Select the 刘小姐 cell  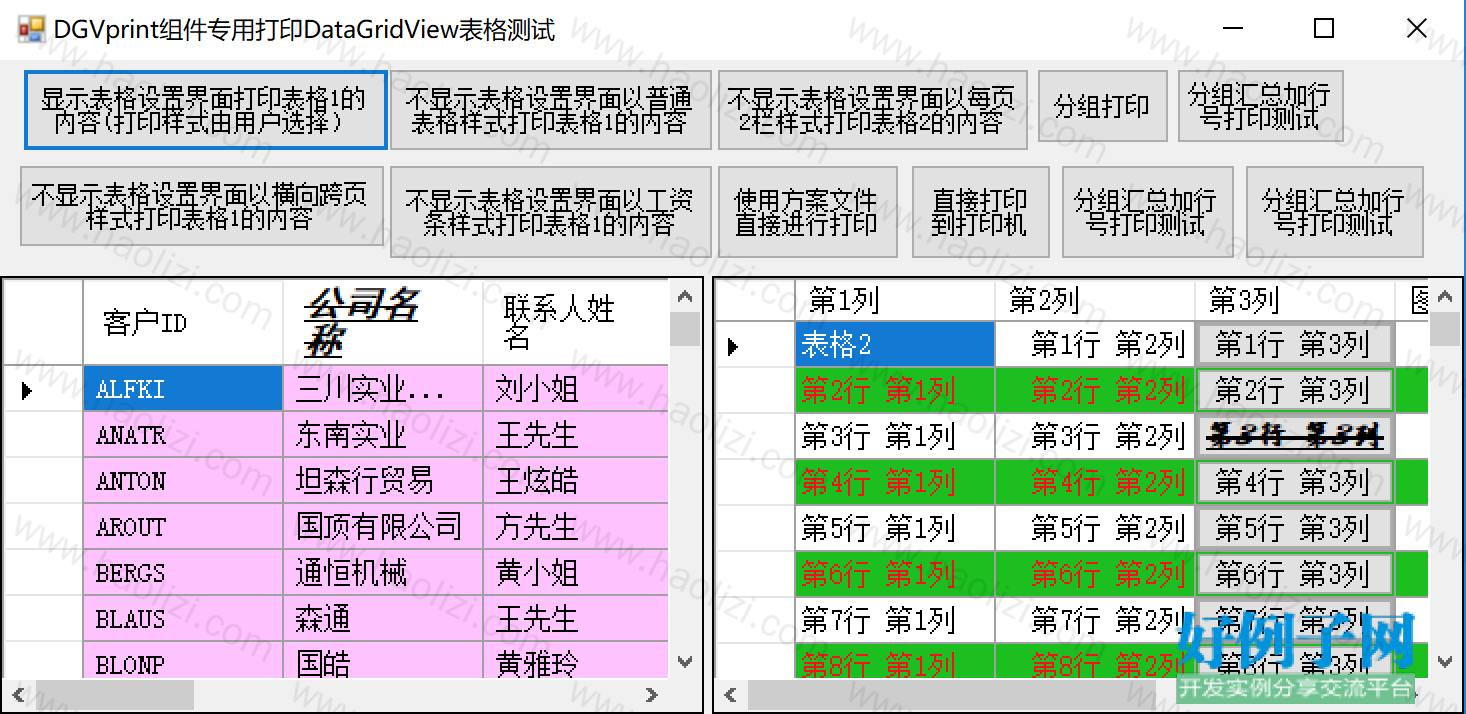pos(576,388)
